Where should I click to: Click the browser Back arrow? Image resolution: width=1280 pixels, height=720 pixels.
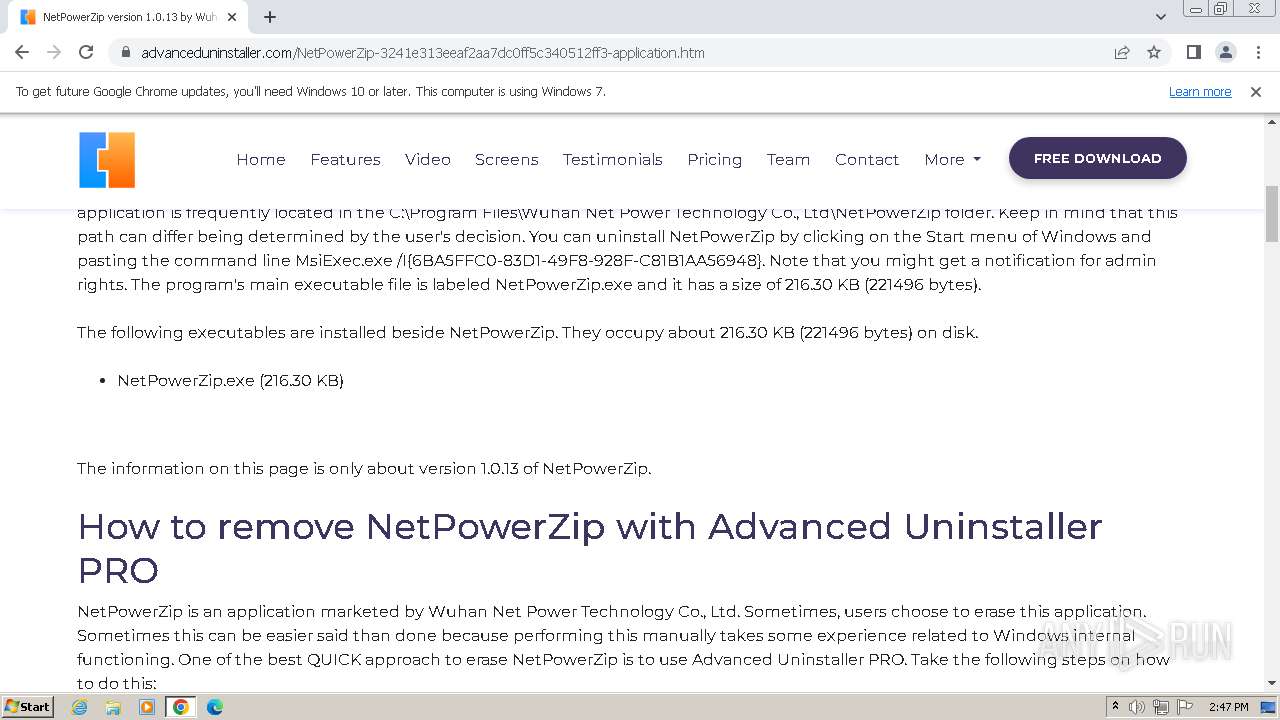22,52
